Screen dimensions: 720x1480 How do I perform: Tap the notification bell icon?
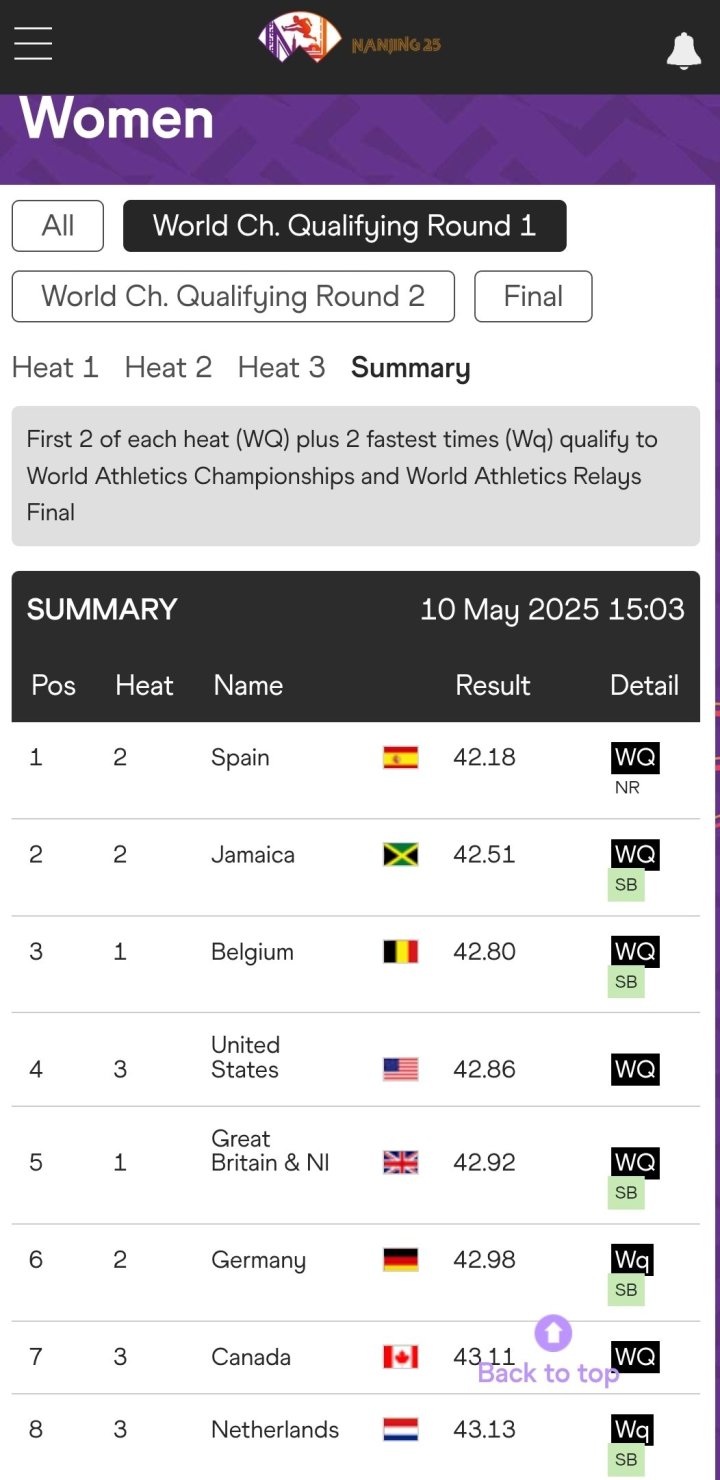point(684,50)
